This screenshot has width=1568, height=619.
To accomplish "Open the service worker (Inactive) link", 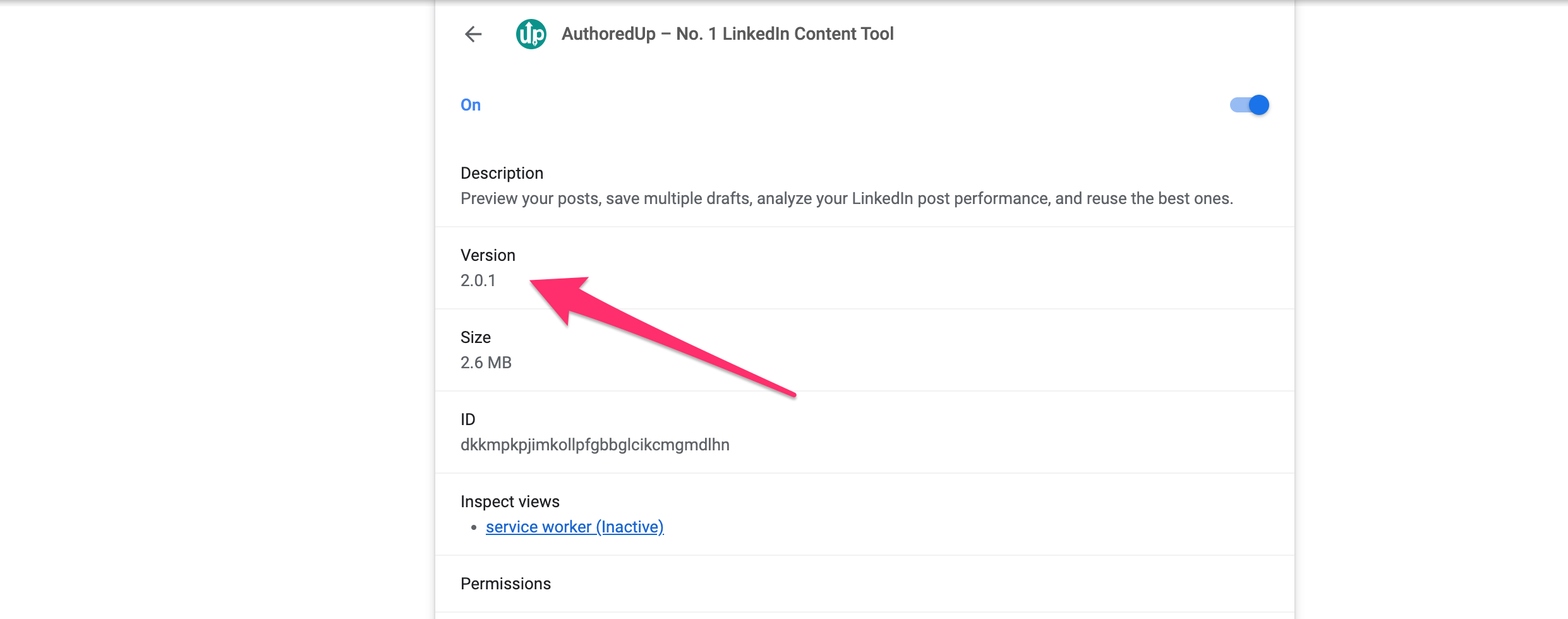I will click(574, 527).
